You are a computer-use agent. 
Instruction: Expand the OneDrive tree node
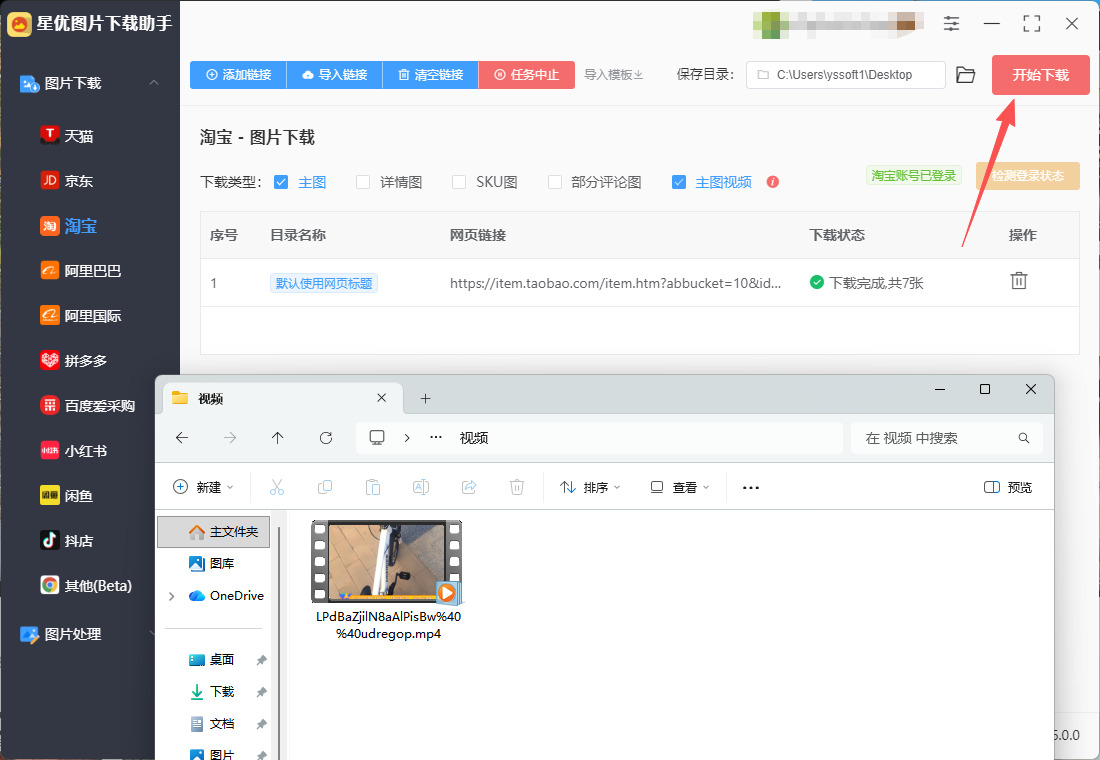point(172,596)
